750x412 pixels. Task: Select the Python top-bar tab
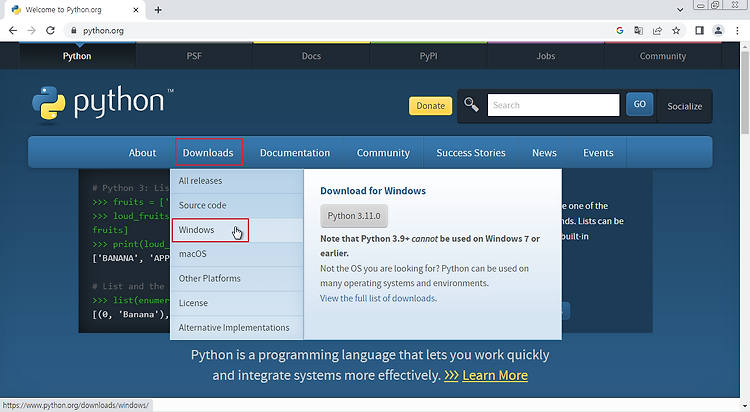(x=77, y=56)
